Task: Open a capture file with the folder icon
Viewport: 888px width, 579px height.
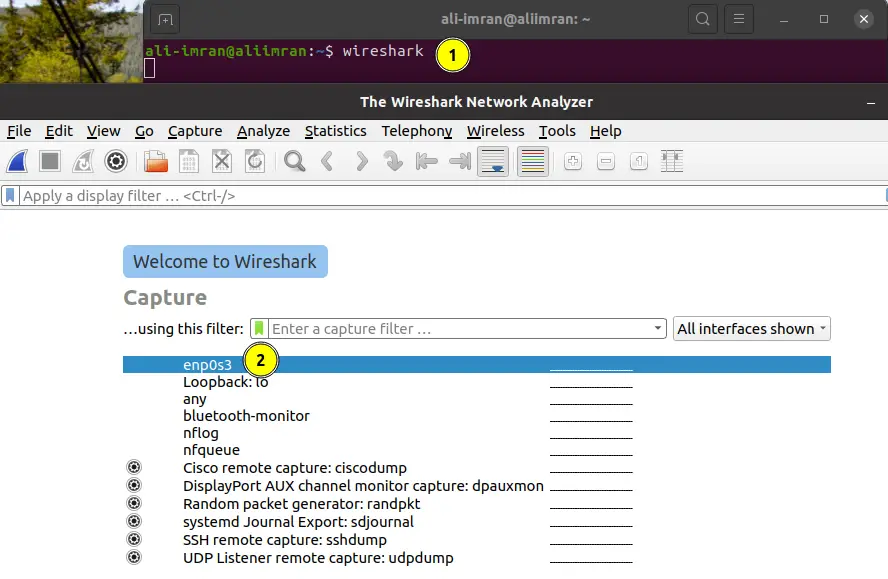Action: [x=156, y=161]
